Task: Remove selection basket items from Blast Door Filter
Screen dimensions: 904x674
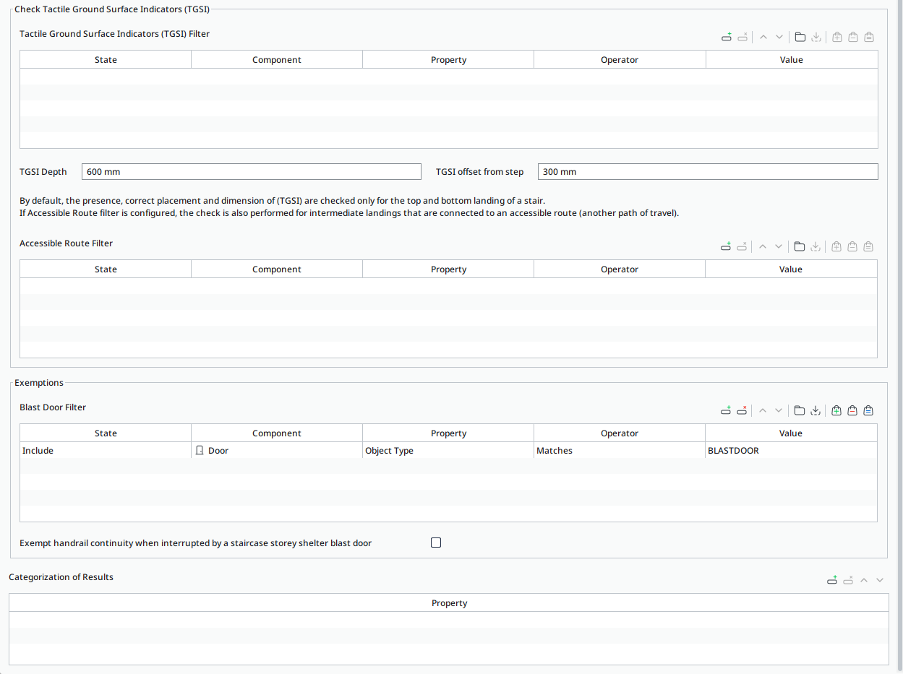Action: pos(852,411)
